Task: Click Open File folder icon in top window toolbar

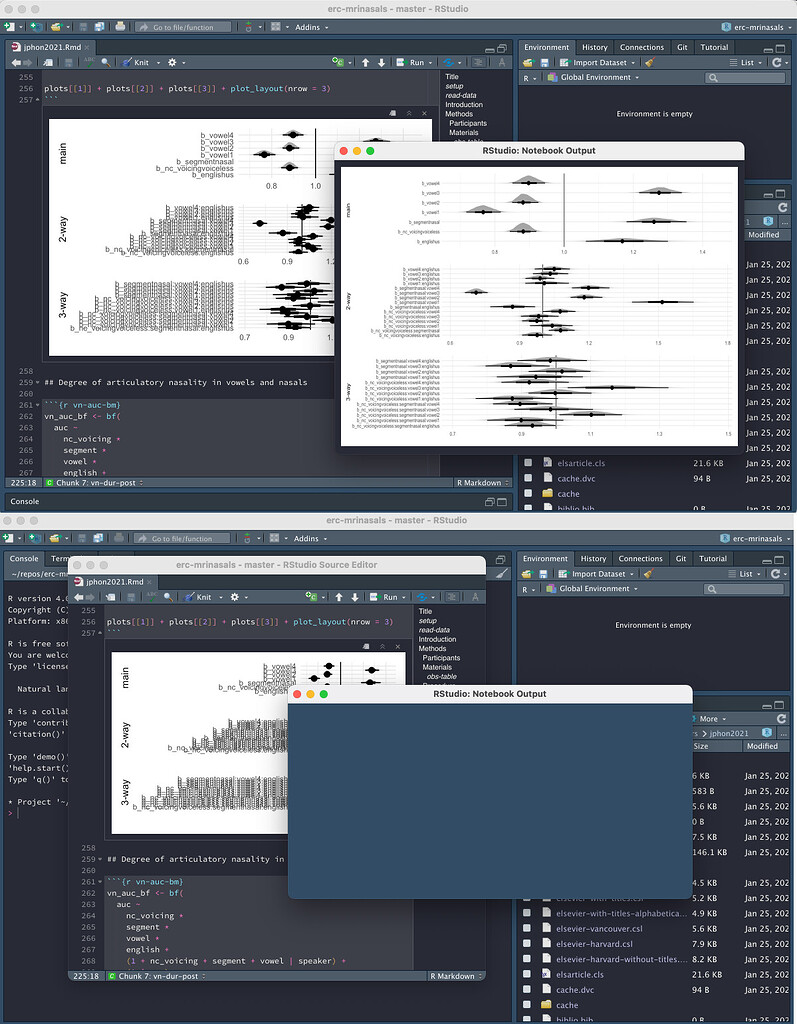Action: [x=56, y=27]
